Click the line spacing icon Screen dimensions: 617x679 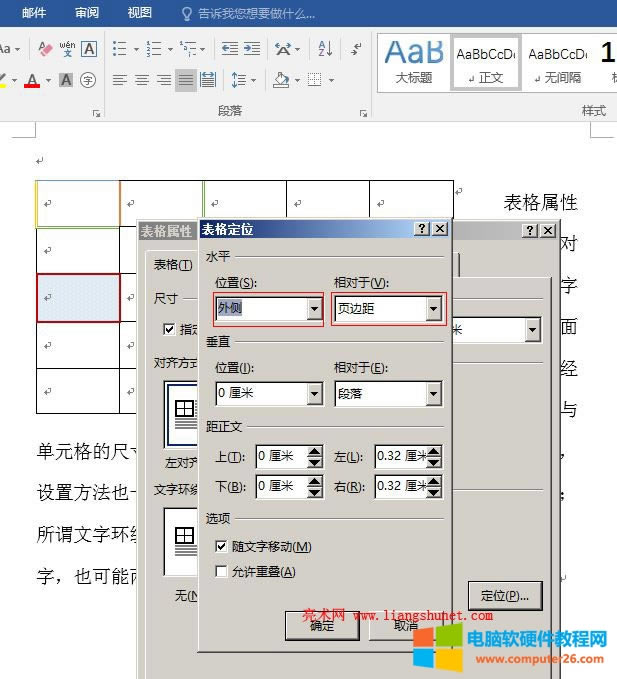coord(238,80)
